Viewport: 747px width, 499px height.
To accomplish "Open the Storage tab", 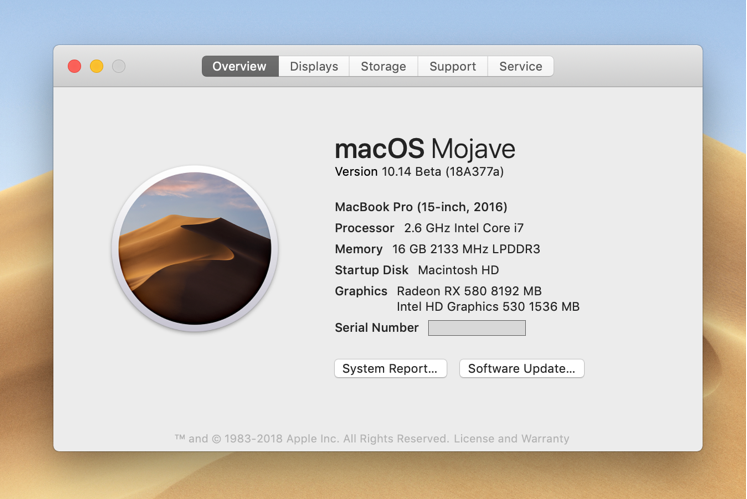I will click(x=383, y=66).
